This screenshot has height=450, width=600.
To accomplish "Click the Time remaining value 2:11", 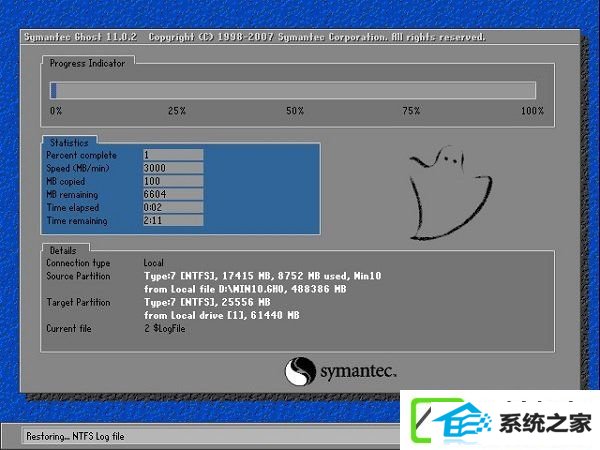I will tap(173, 220).
